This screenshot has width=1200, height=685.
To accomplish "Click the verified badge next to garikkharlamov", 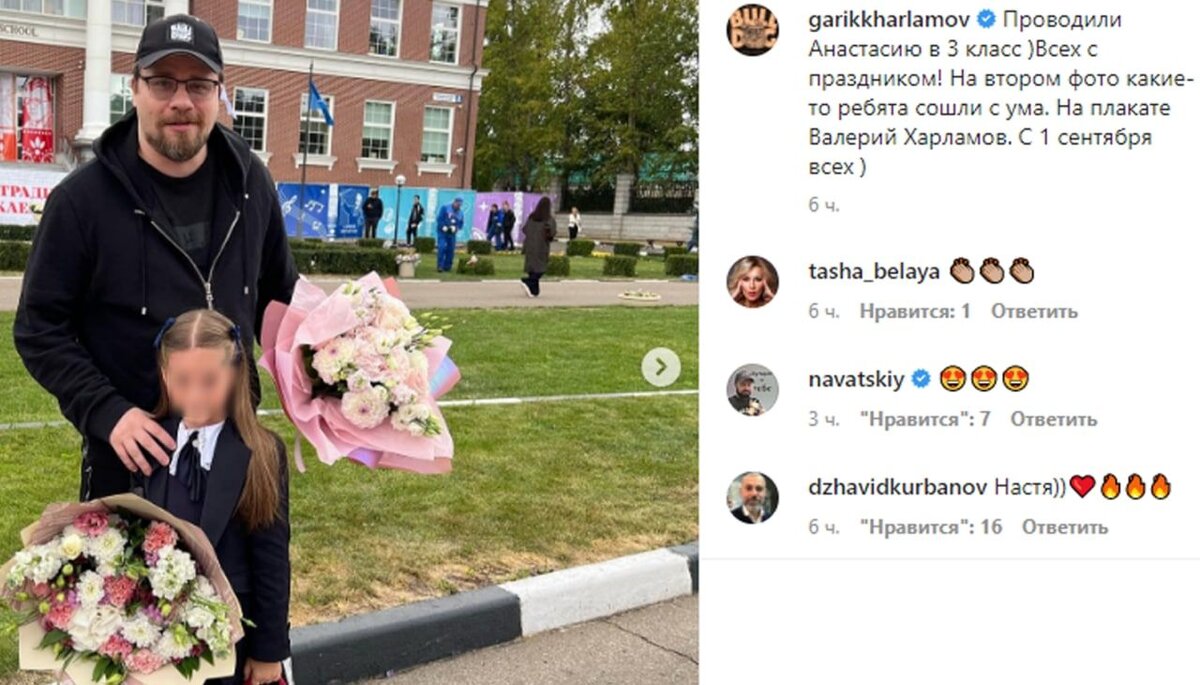I will [x=986, y=19].
